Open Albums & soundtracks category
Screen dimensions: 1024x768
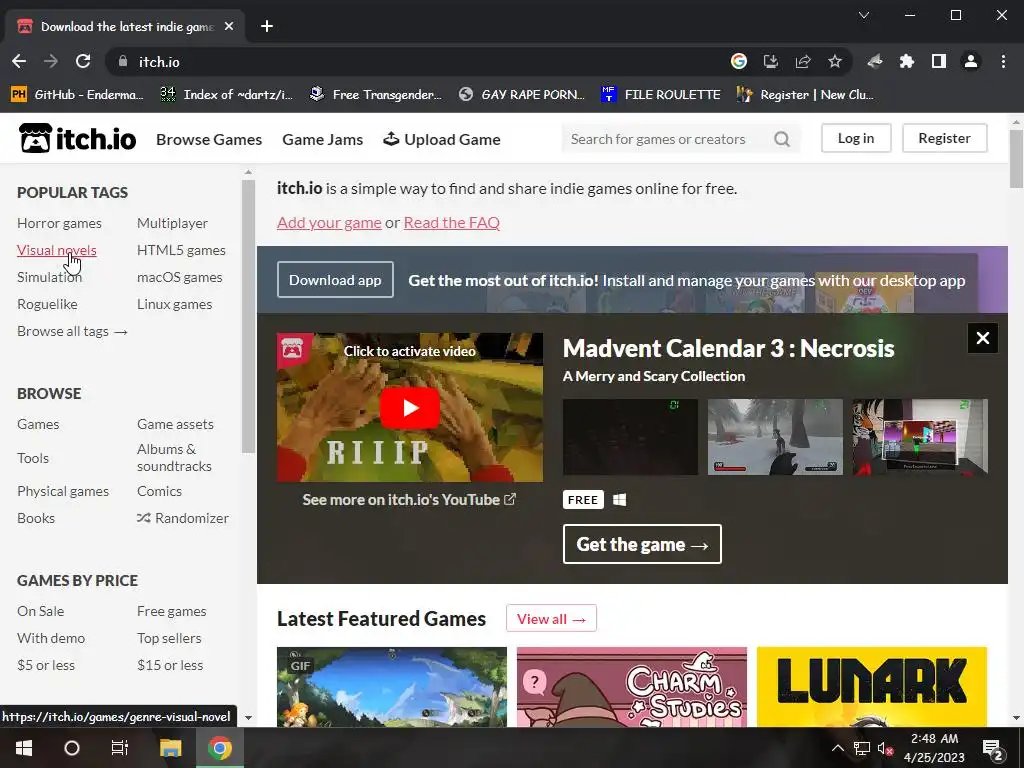174,457
